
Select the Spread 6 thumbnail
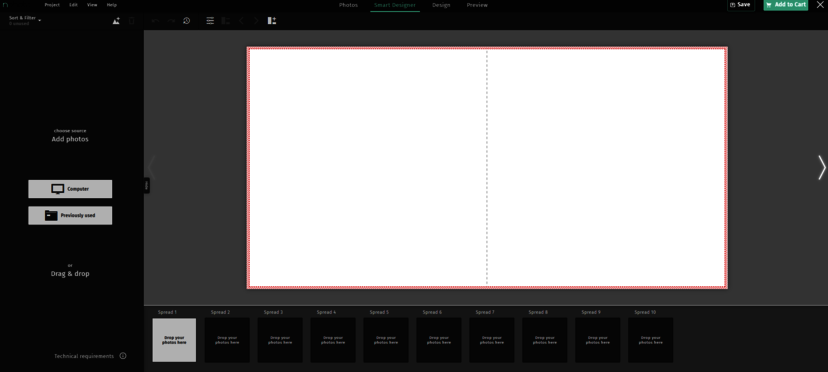point(438,340)
